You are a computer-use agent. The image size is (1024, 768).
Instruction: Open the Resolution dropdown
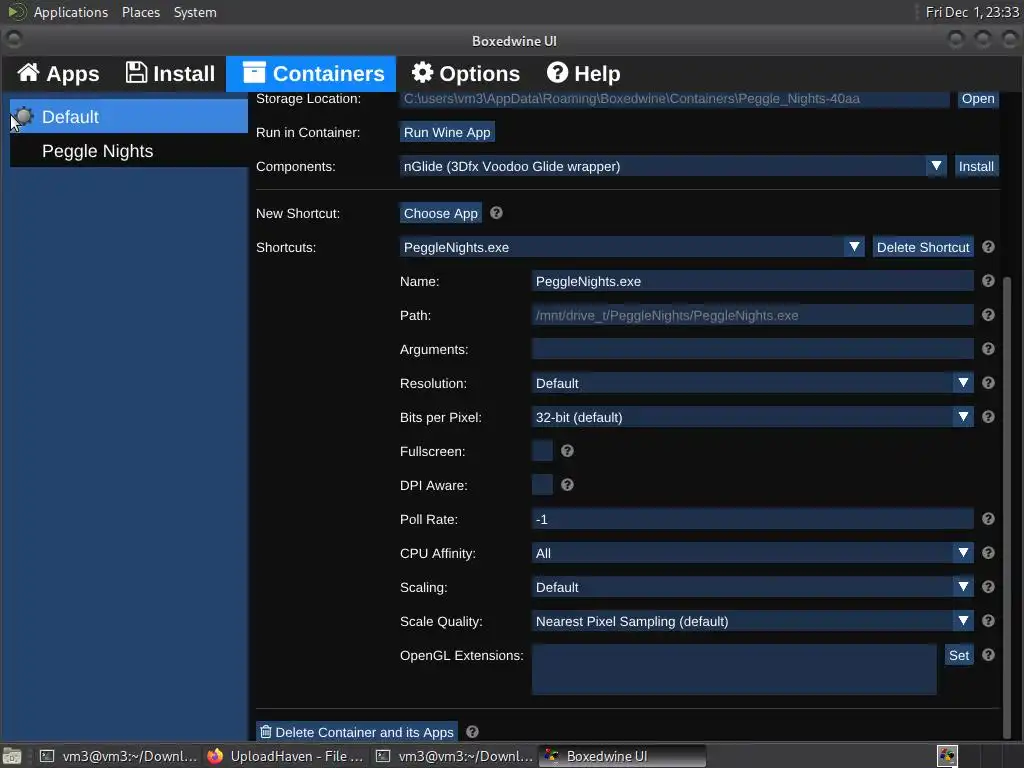pos(752,383)
